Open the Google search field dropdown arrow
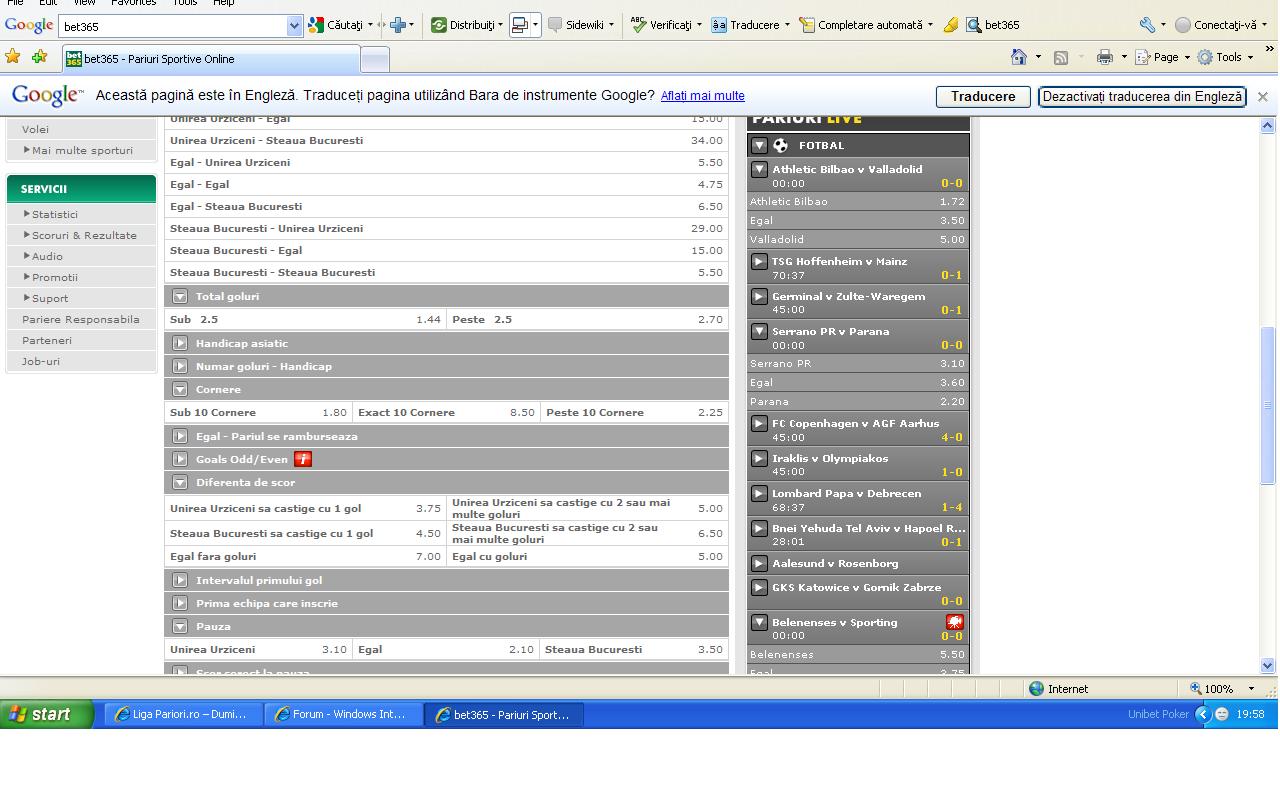The width and height of the screenshot is (1280, 800). coord(294,26)
